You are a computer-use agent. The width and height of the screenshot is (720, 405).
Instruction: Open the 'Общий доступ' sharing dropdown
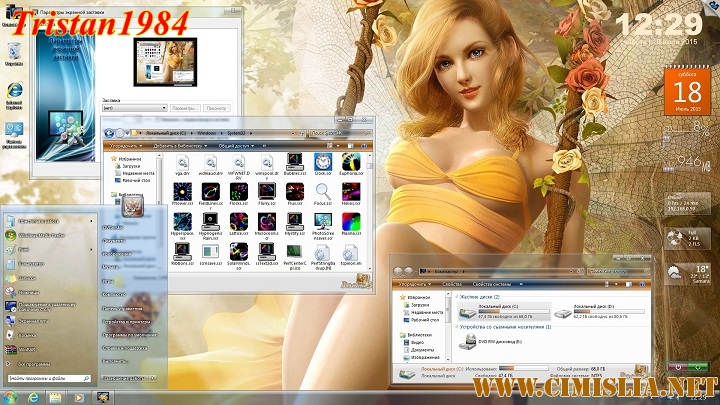(234, 145)
